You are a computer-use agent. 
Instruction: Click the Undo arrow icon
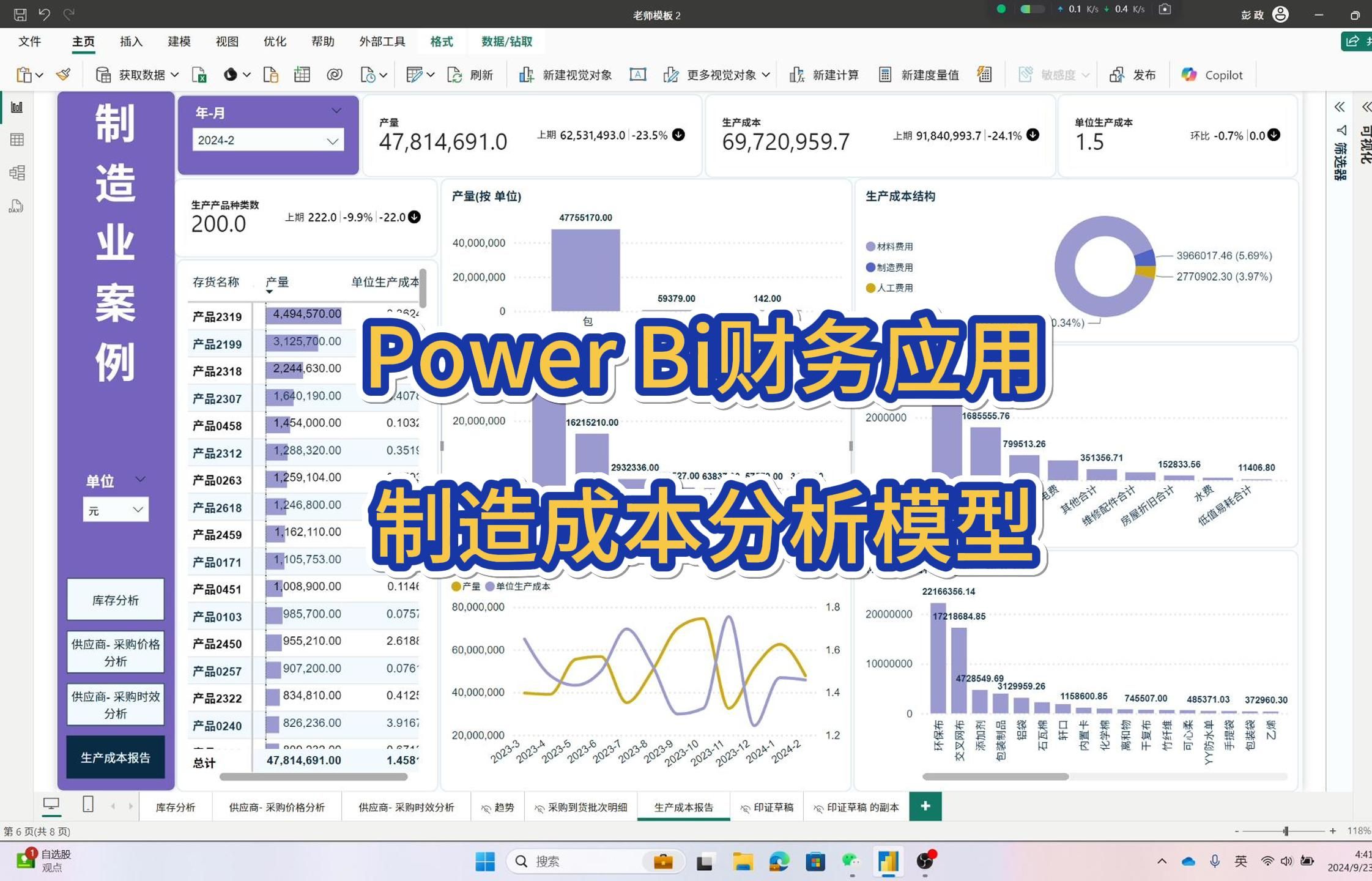(x=45, y=14)
